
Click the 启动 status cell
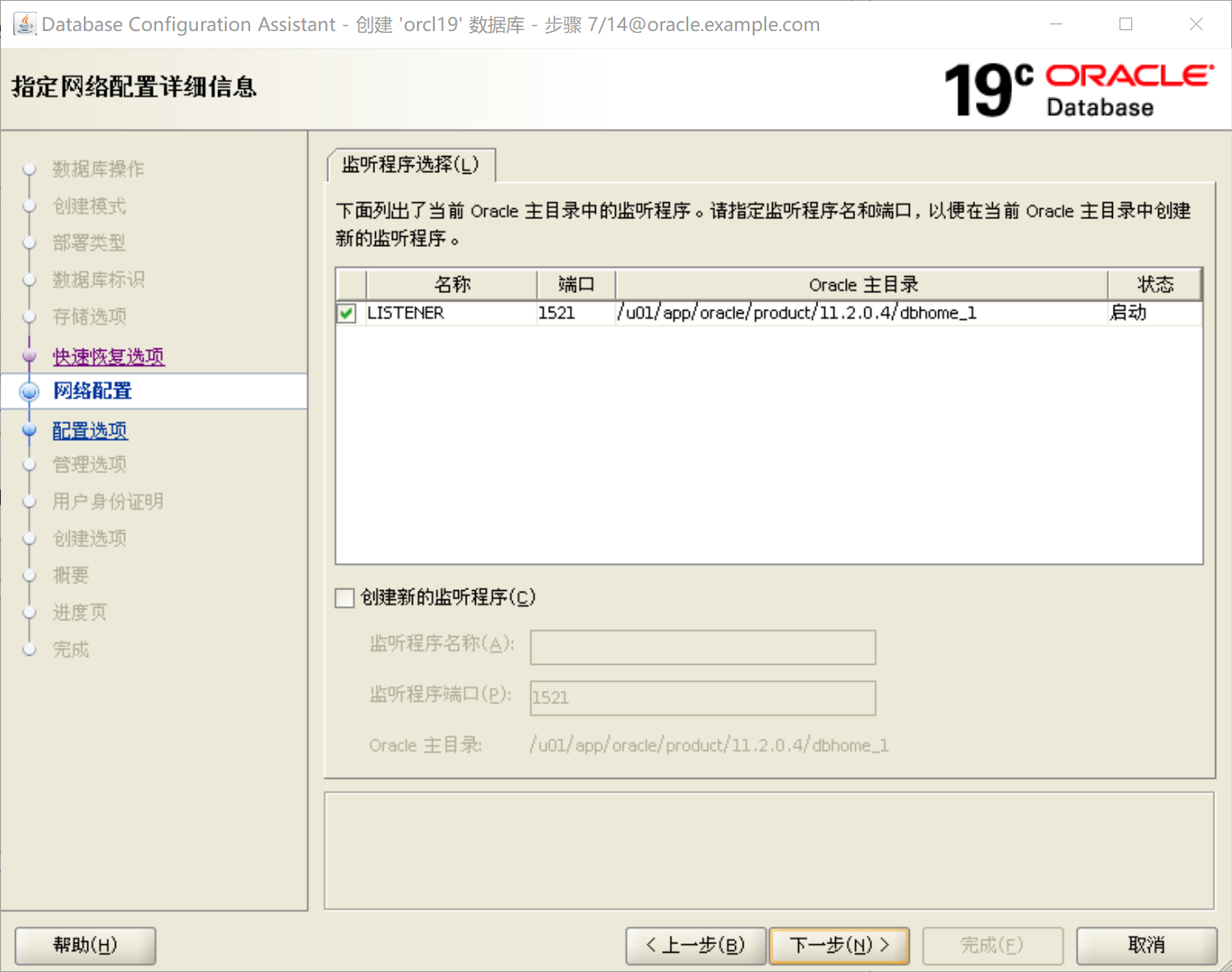pos(1155,313)
